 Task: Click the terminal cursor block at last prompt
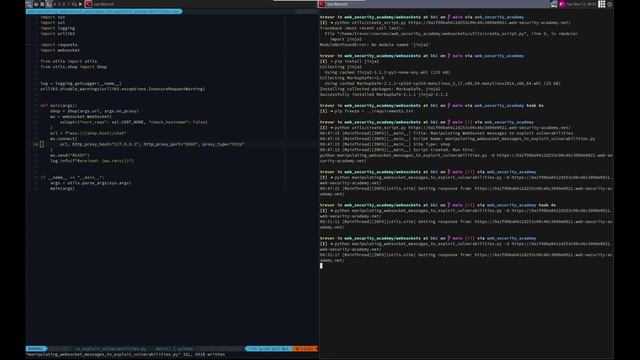321,266
